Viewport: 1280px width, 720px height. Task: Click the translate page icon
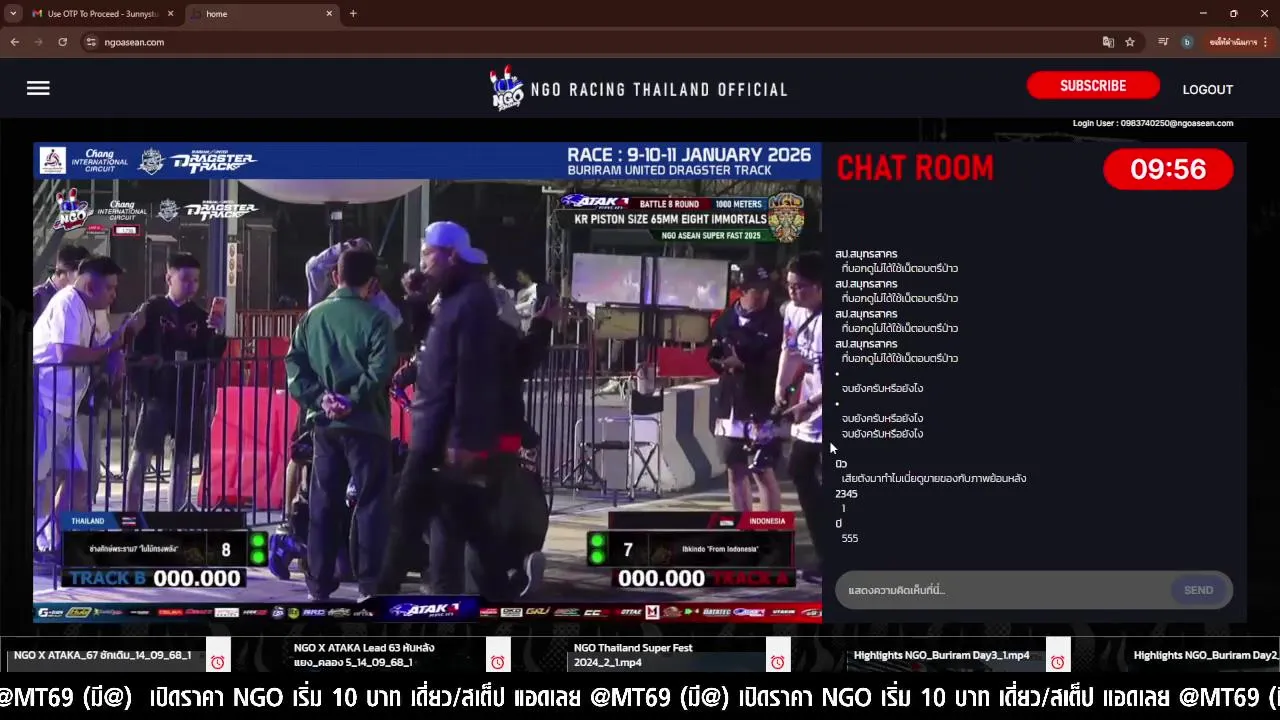click(1108, 42)
